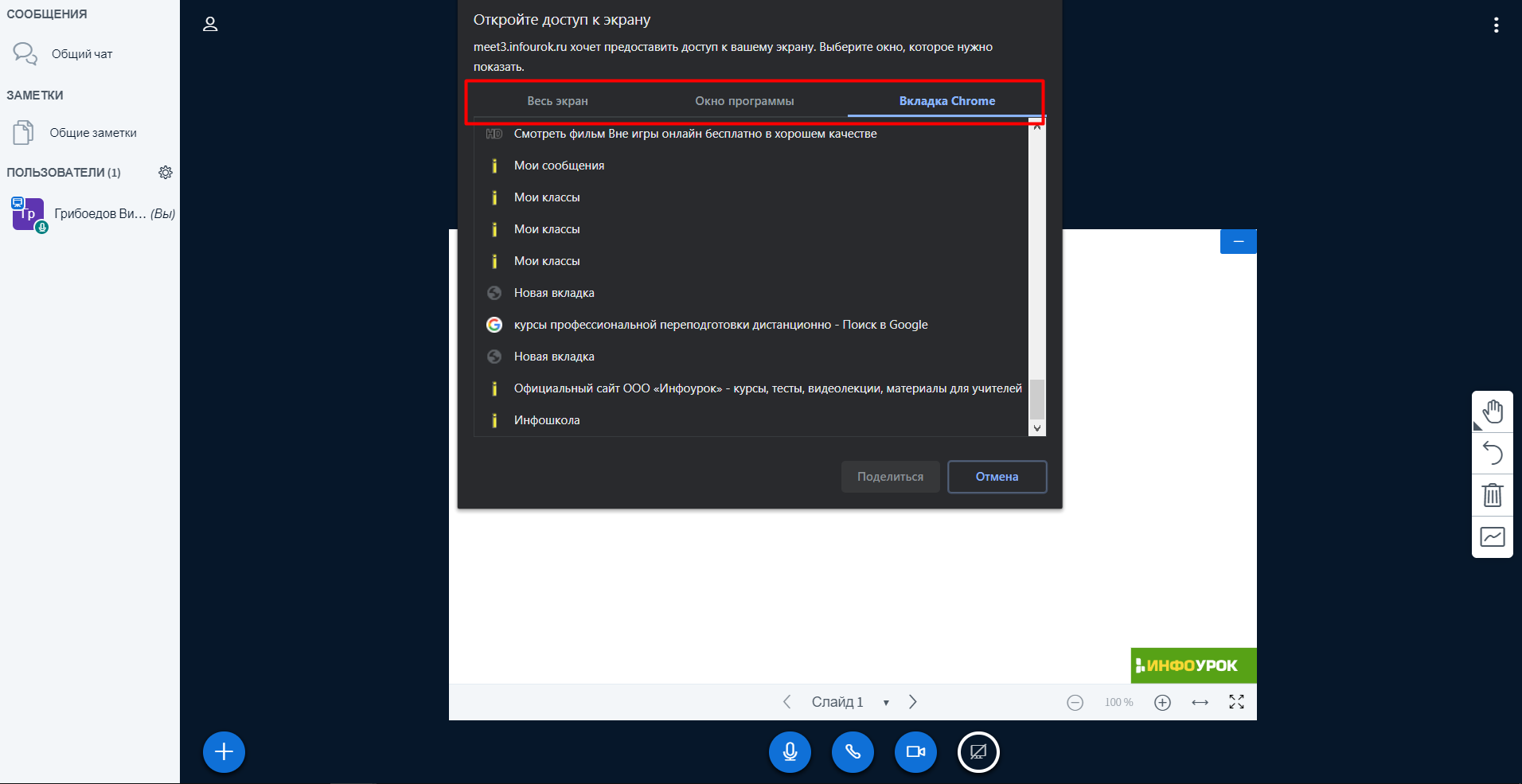Zoom in the presentation
1522x784 pixels.
coord(1162,703)
